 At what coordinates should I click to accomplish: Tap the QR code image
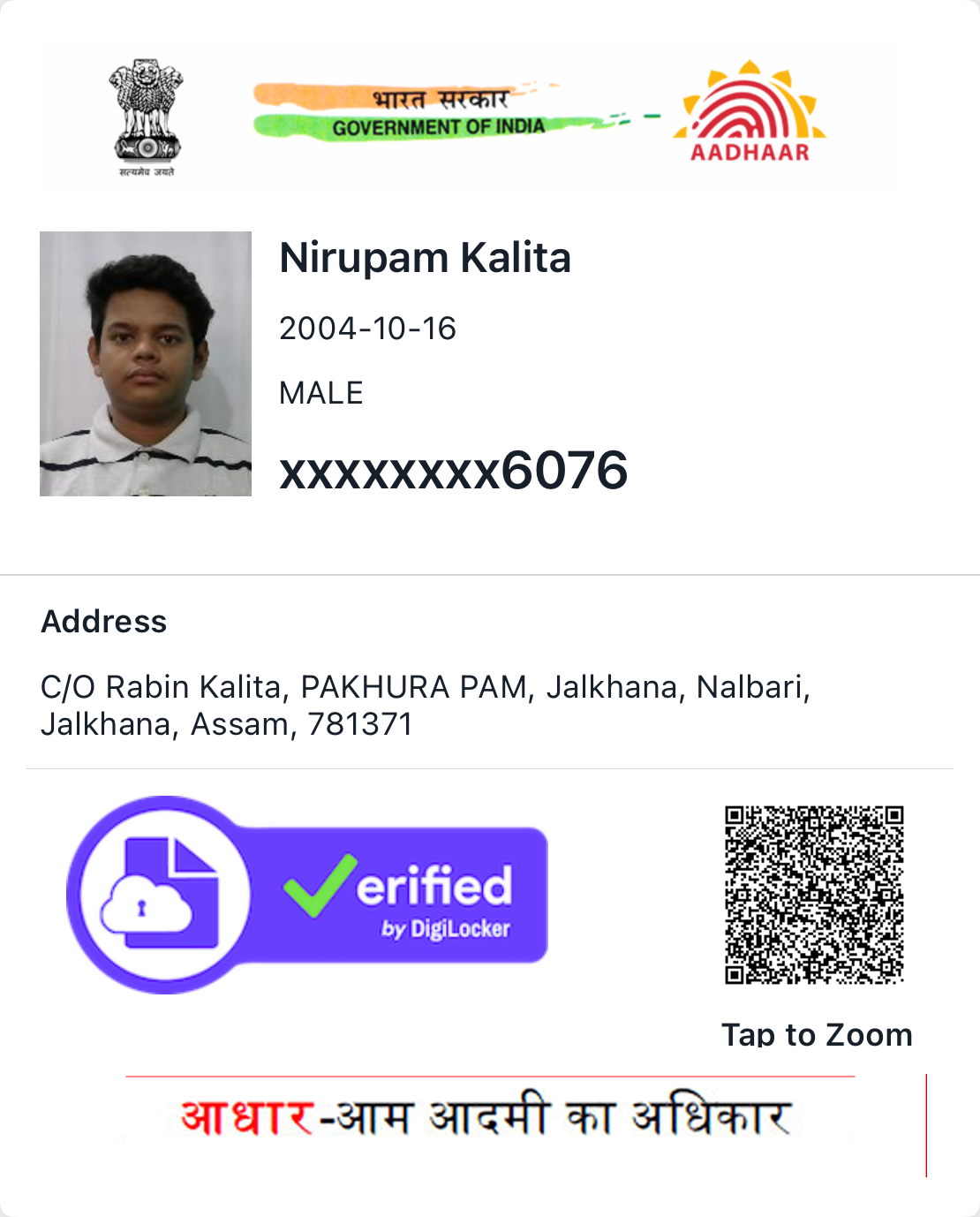[x=814, y=894]
